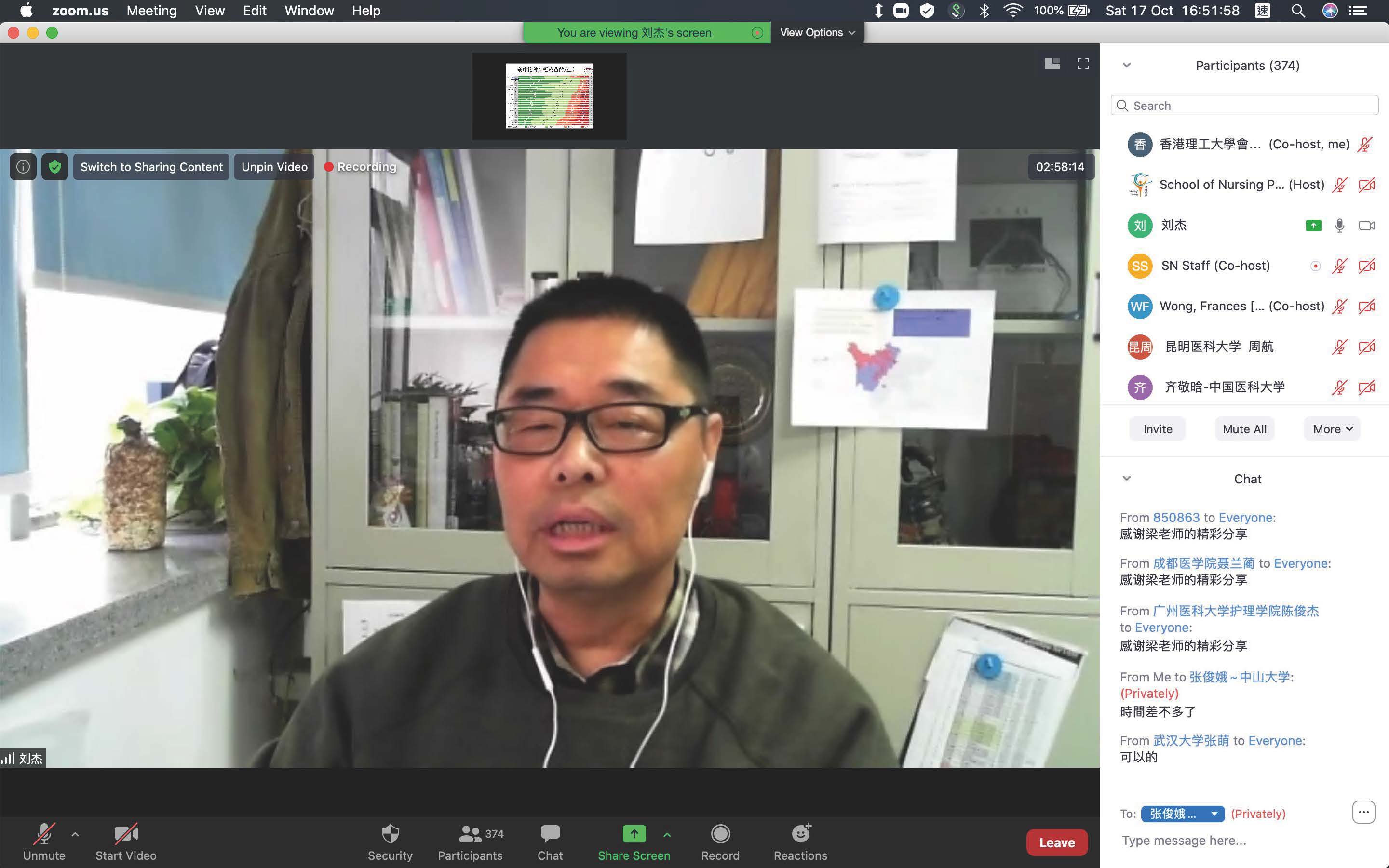
Task: Click the shared screen thumbnail
Action: [x=549, y=96]
